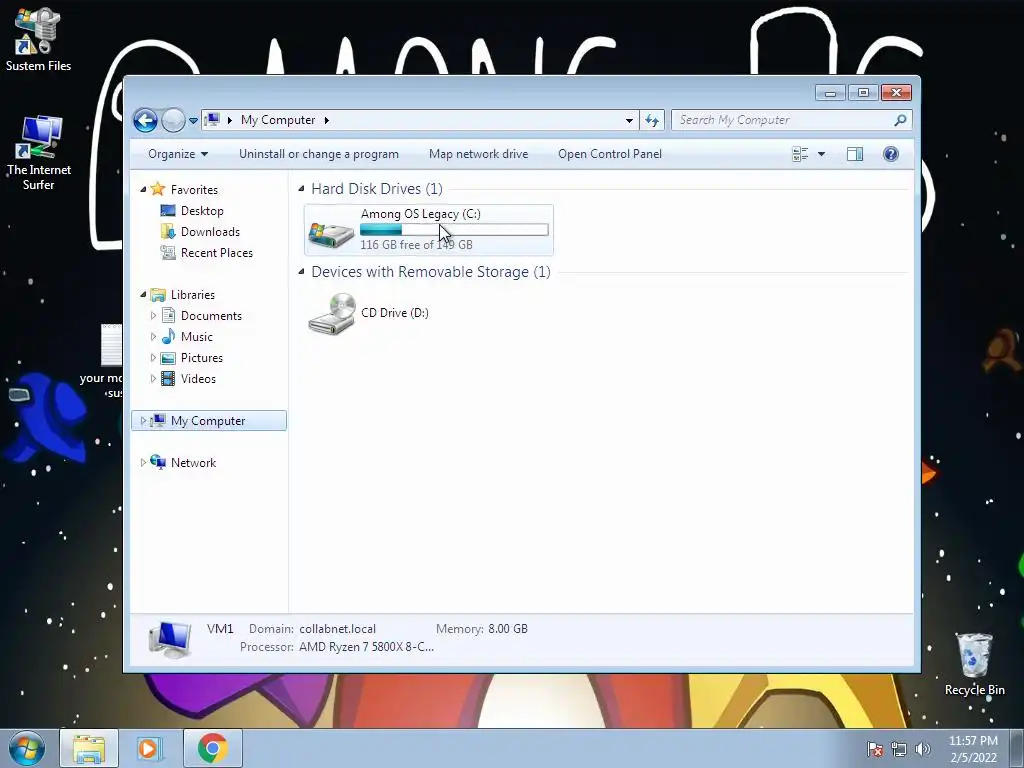Click the VM1 computer icon in details pane
The image size is (1024, 768).
pyautogui.click(x=170, y=639)
